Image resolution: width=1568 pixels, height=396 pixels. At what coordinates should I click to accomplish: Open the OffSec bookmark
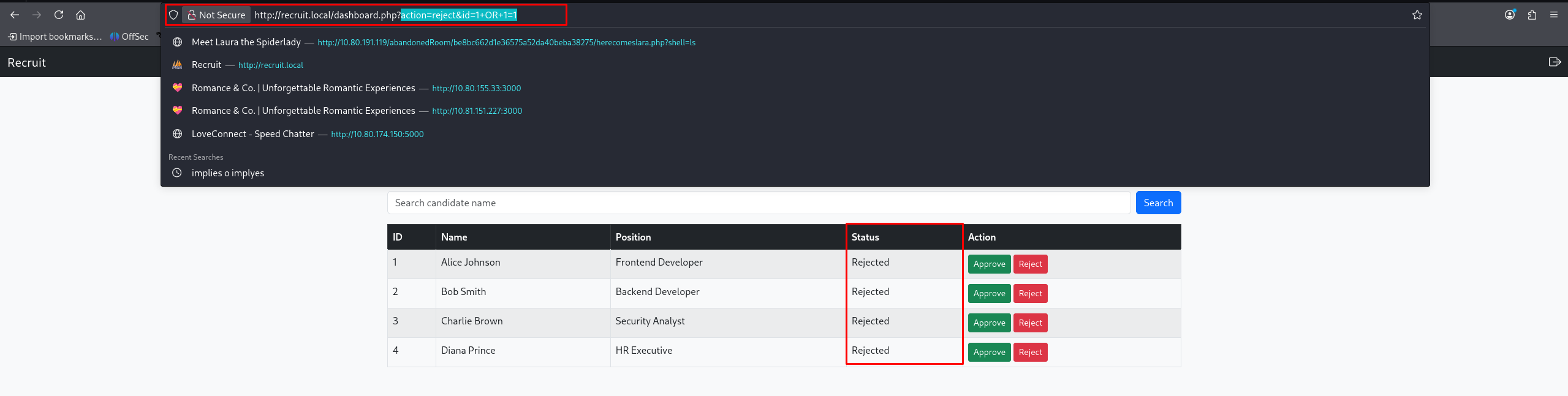coord(130,37)
